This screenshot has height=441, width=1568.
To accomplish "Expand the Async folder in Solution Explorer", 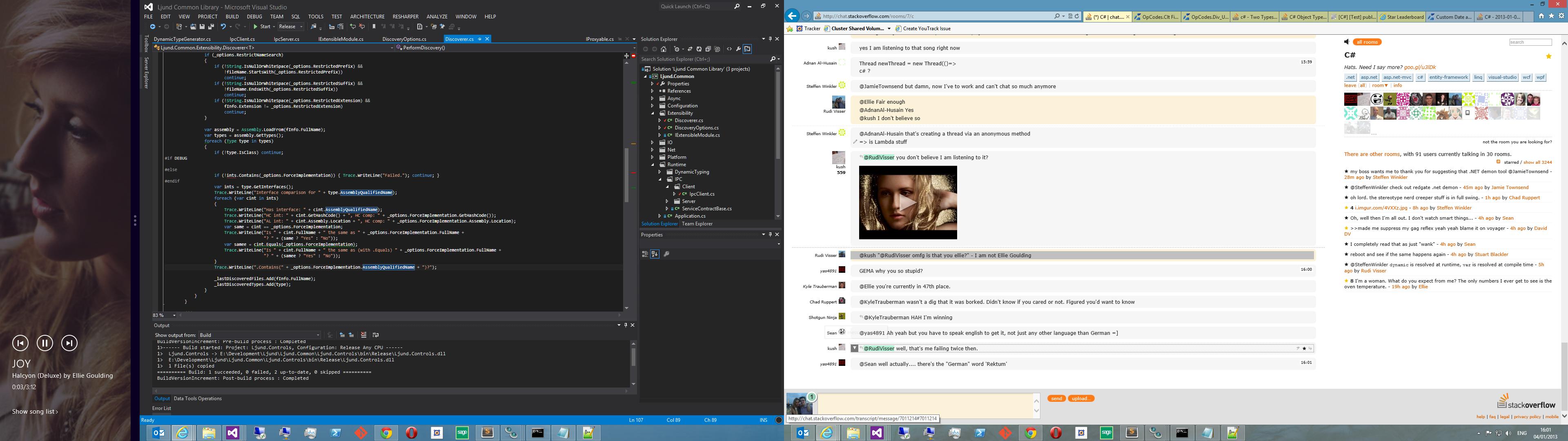I will coord(652,98).
